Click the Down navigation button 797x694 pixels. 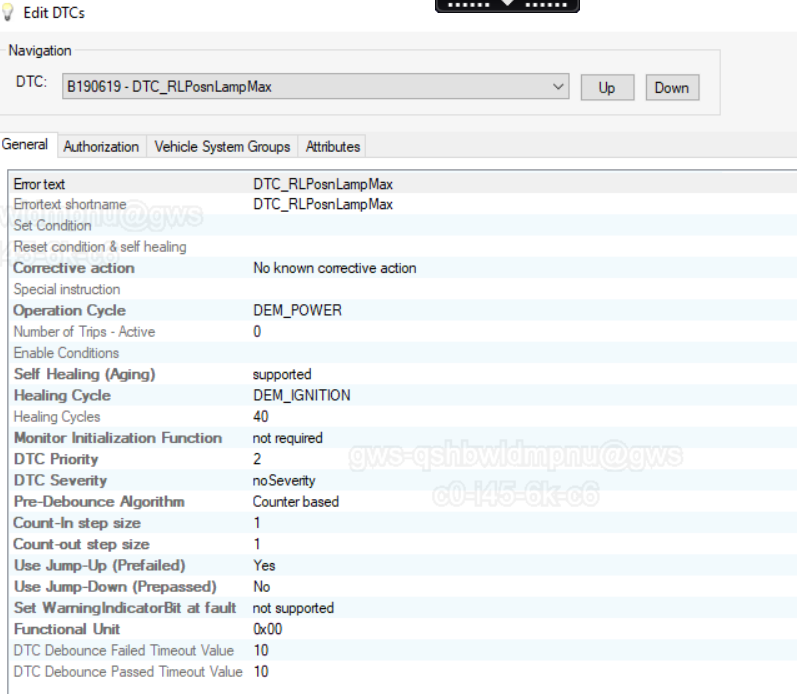point(672,87)
